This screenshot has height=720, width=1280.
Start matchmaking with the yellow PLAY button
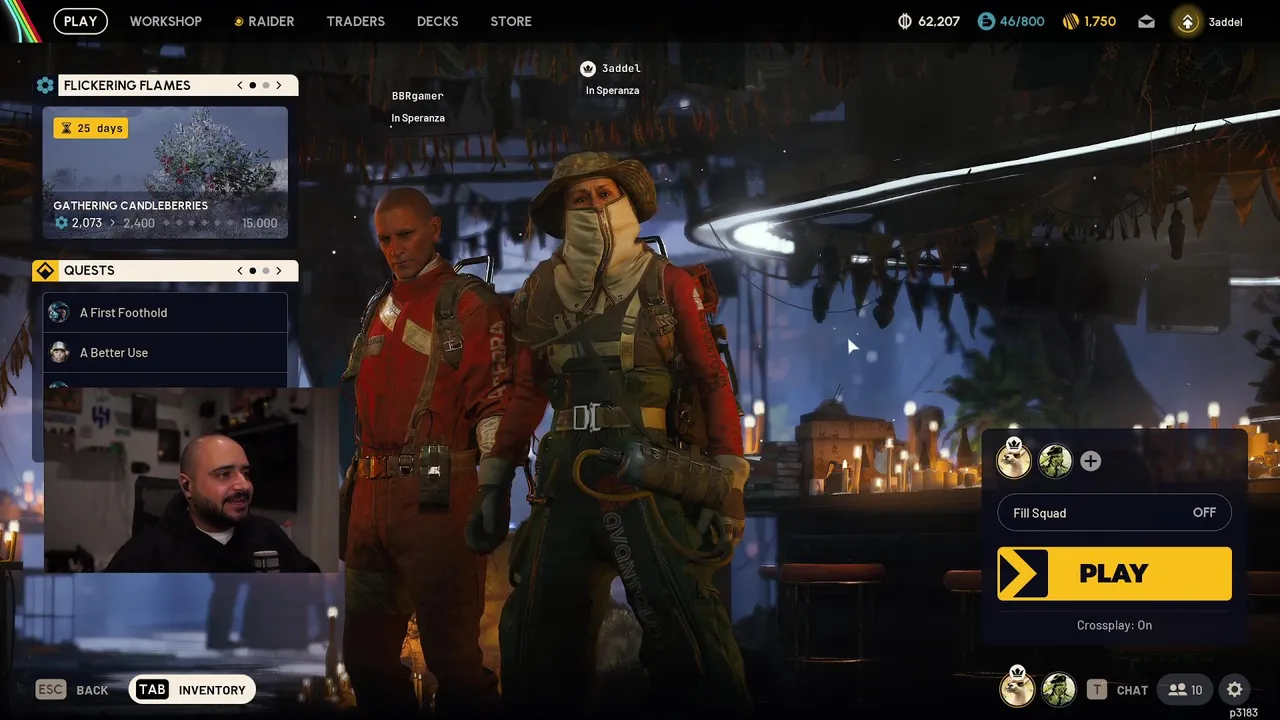click(x=1114, y=573)
